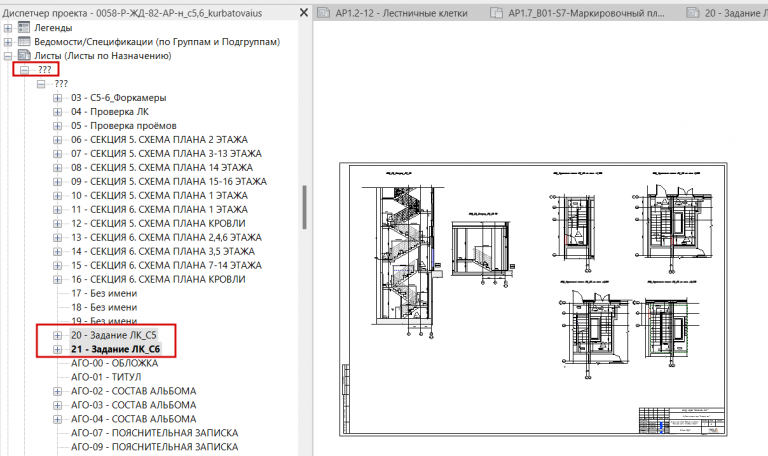Screen dimensions: 768x456
Task: Expand sheet 20 - Задание ЛК_С5
Action: 58,336
